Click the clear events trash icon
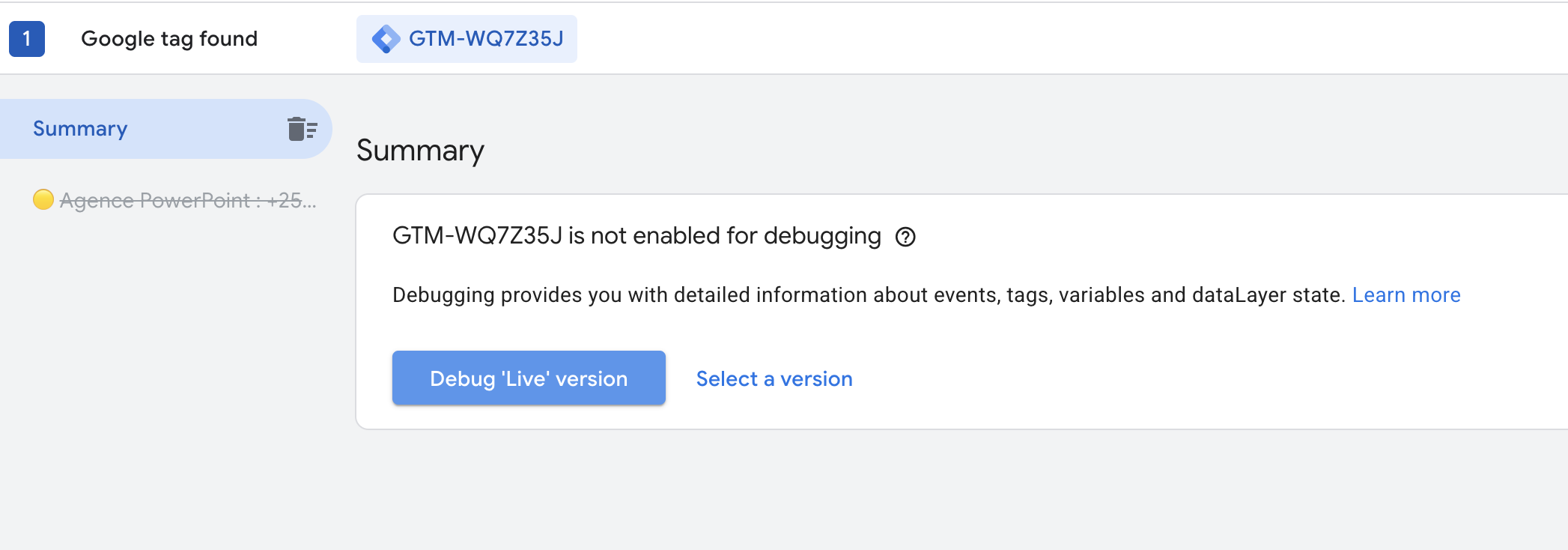 coord(302,129)
